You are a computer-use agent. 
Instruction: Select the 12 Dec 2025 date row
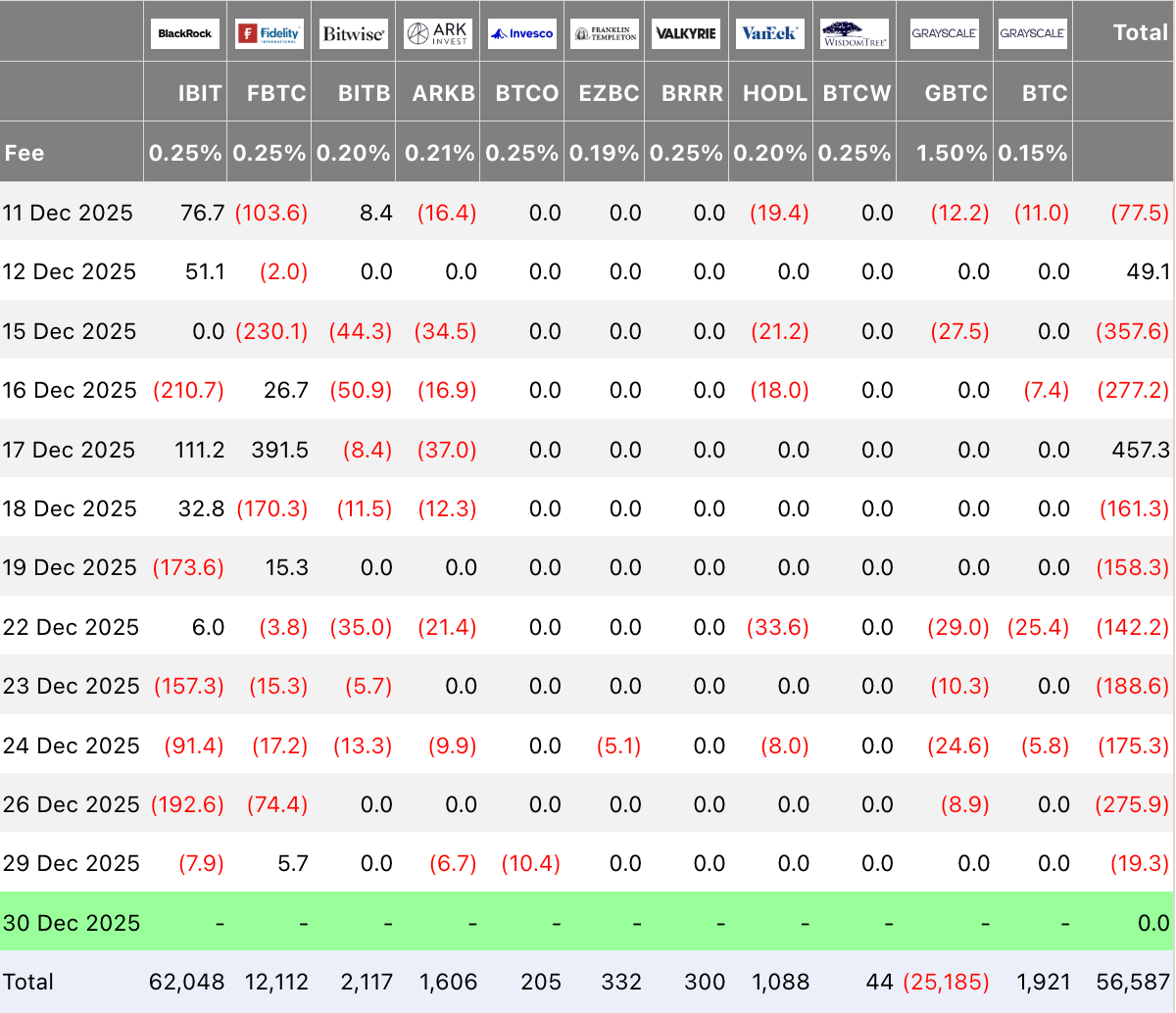[x=588, y=271]
